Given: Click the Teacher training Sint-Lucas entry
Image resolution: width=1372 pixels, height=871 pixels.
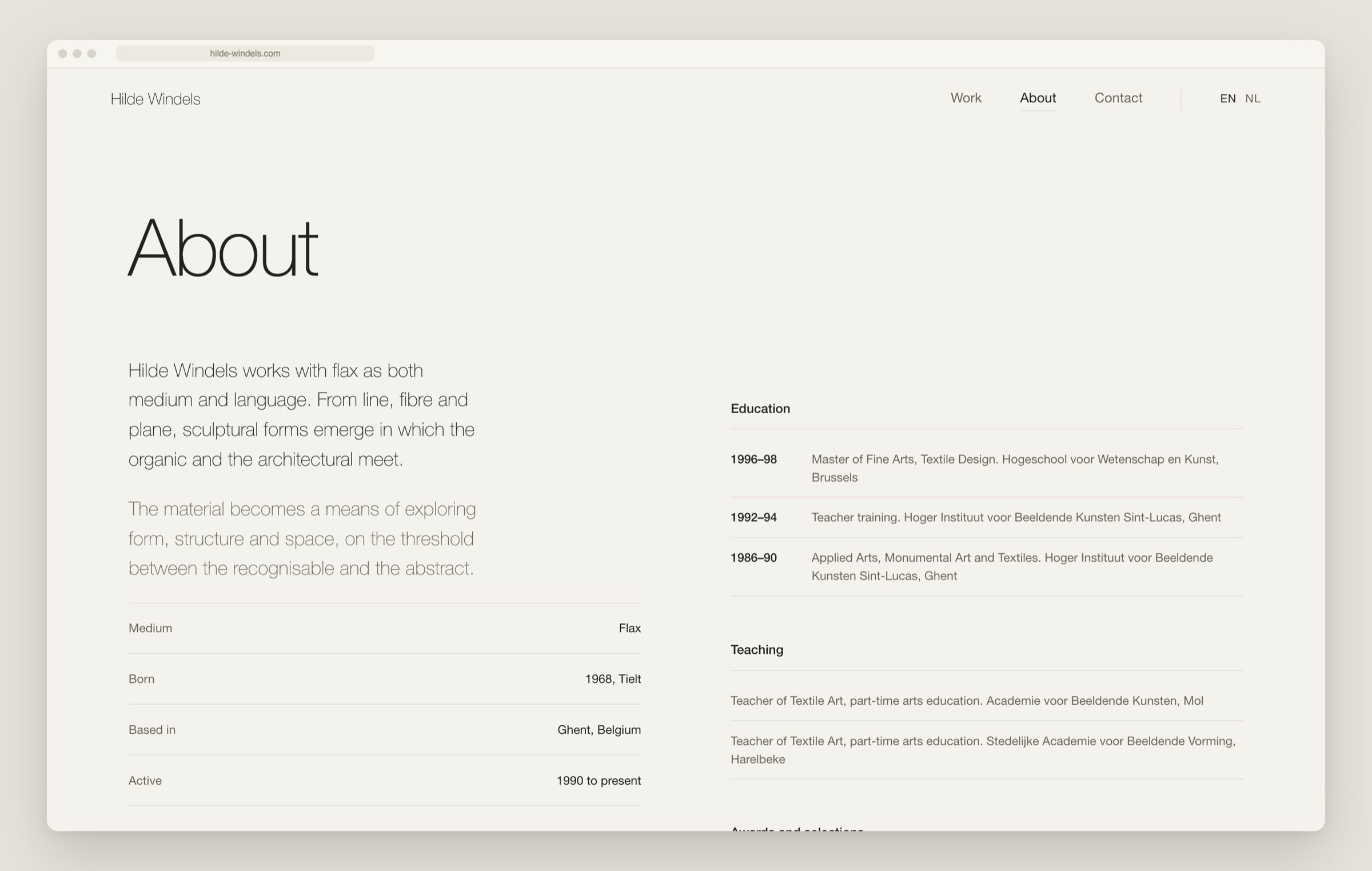Looking at the screenshot, I should pos(1016,517).
